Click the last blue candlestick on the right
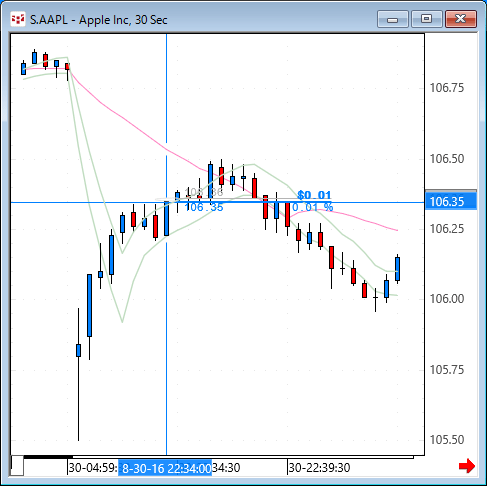This screenshot has width=487, height=486. pos(397,269)
